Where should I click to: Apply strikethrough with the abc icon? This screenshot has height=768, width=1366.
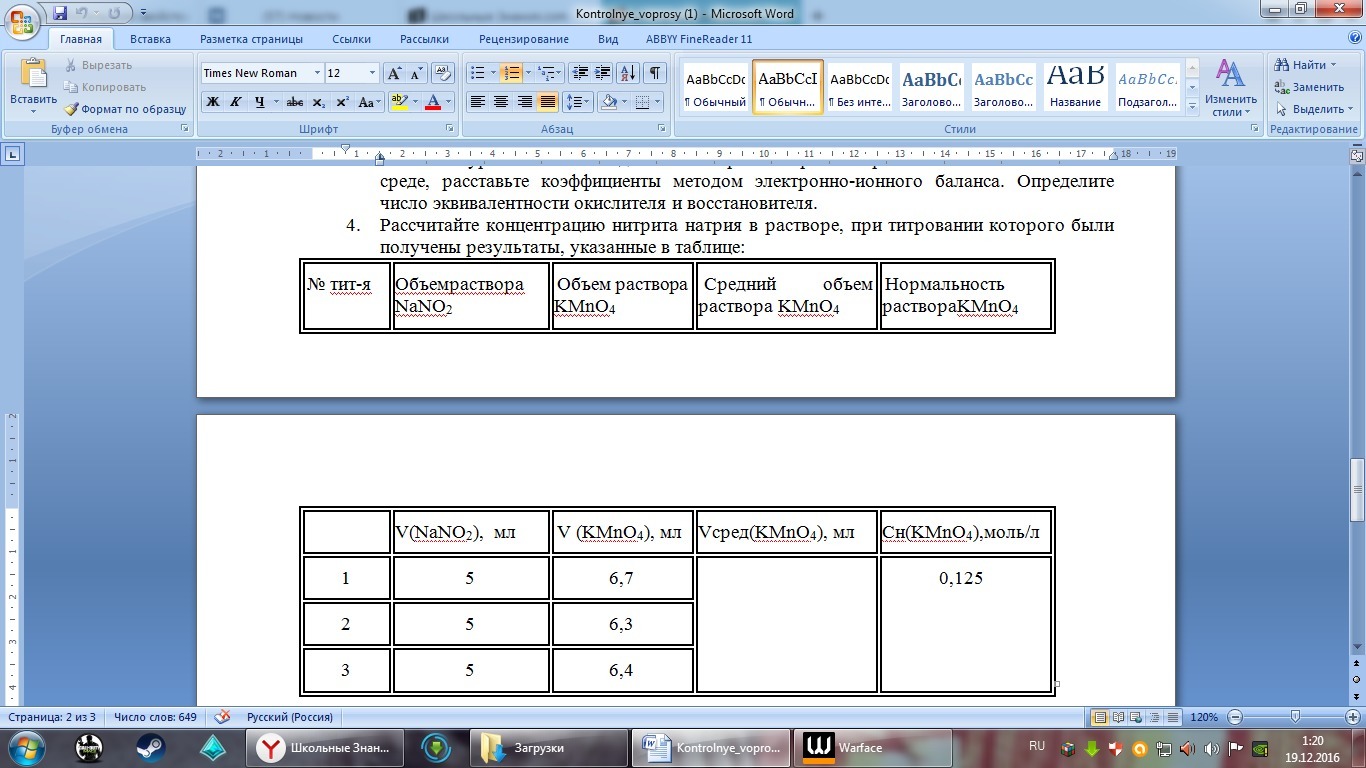coord(294,102)
